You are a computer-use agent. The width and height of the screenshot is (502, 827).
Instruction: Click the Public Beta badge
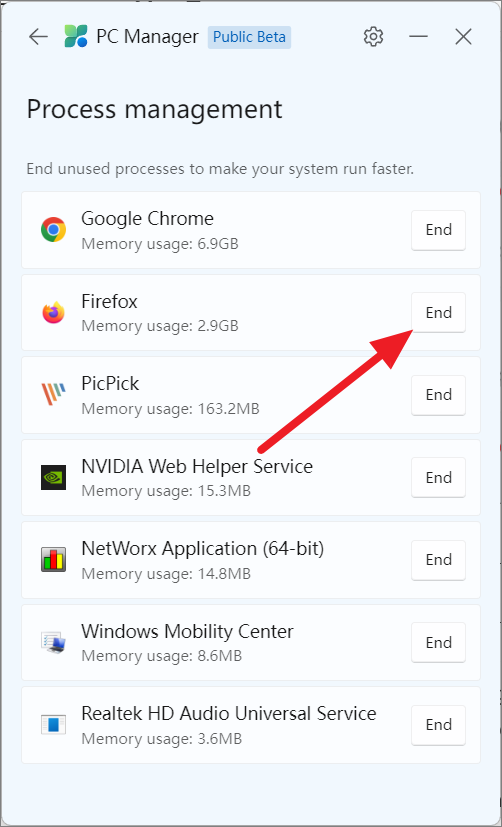[x=249, y=37]
